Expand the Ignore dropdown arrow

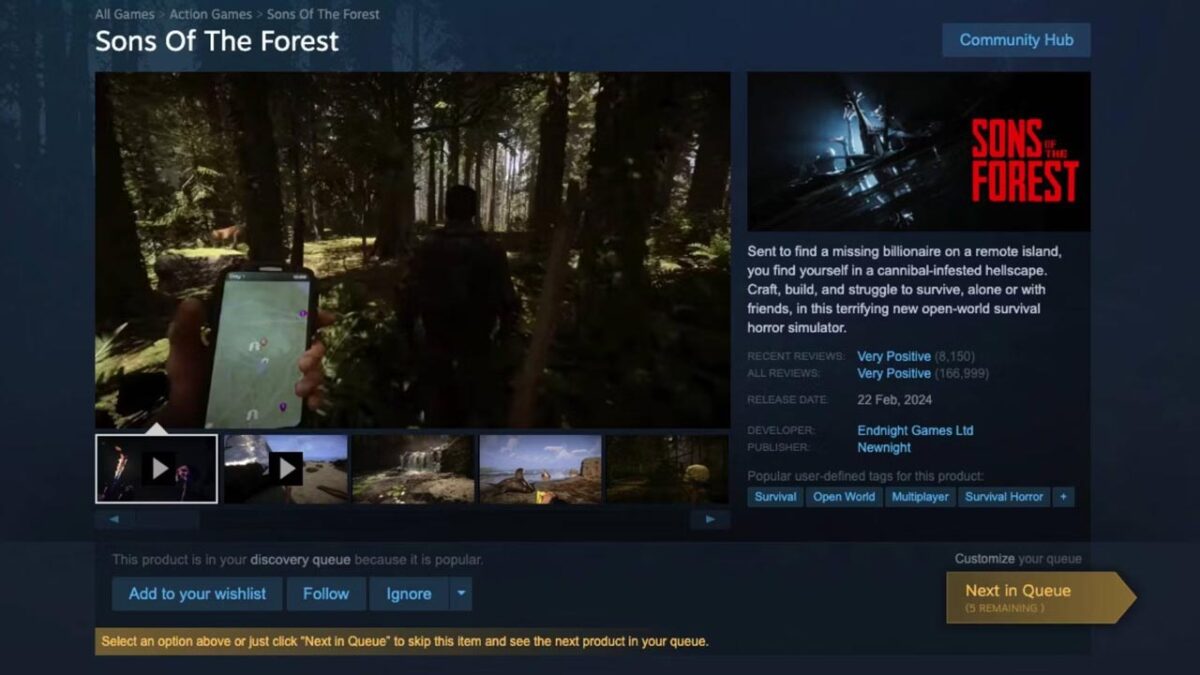coord(461,594)
